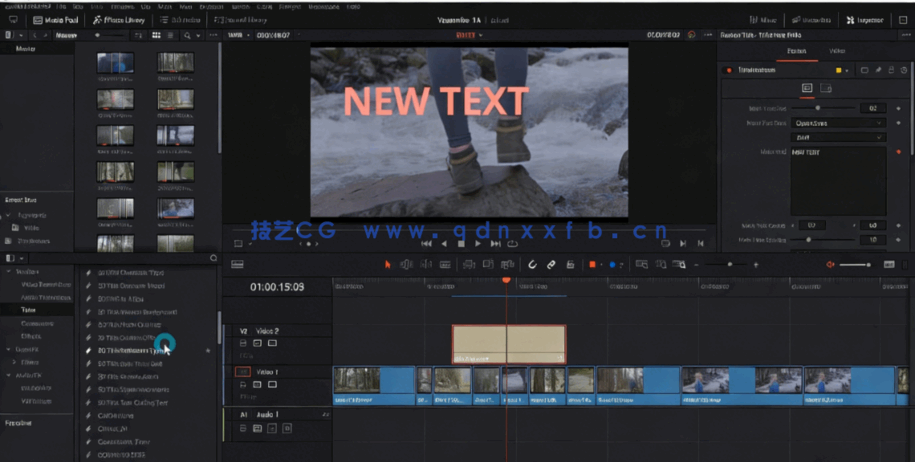Open the Sound Library panel
The width and height of the screenshot is (915, 462).
[x=240, y=20]
